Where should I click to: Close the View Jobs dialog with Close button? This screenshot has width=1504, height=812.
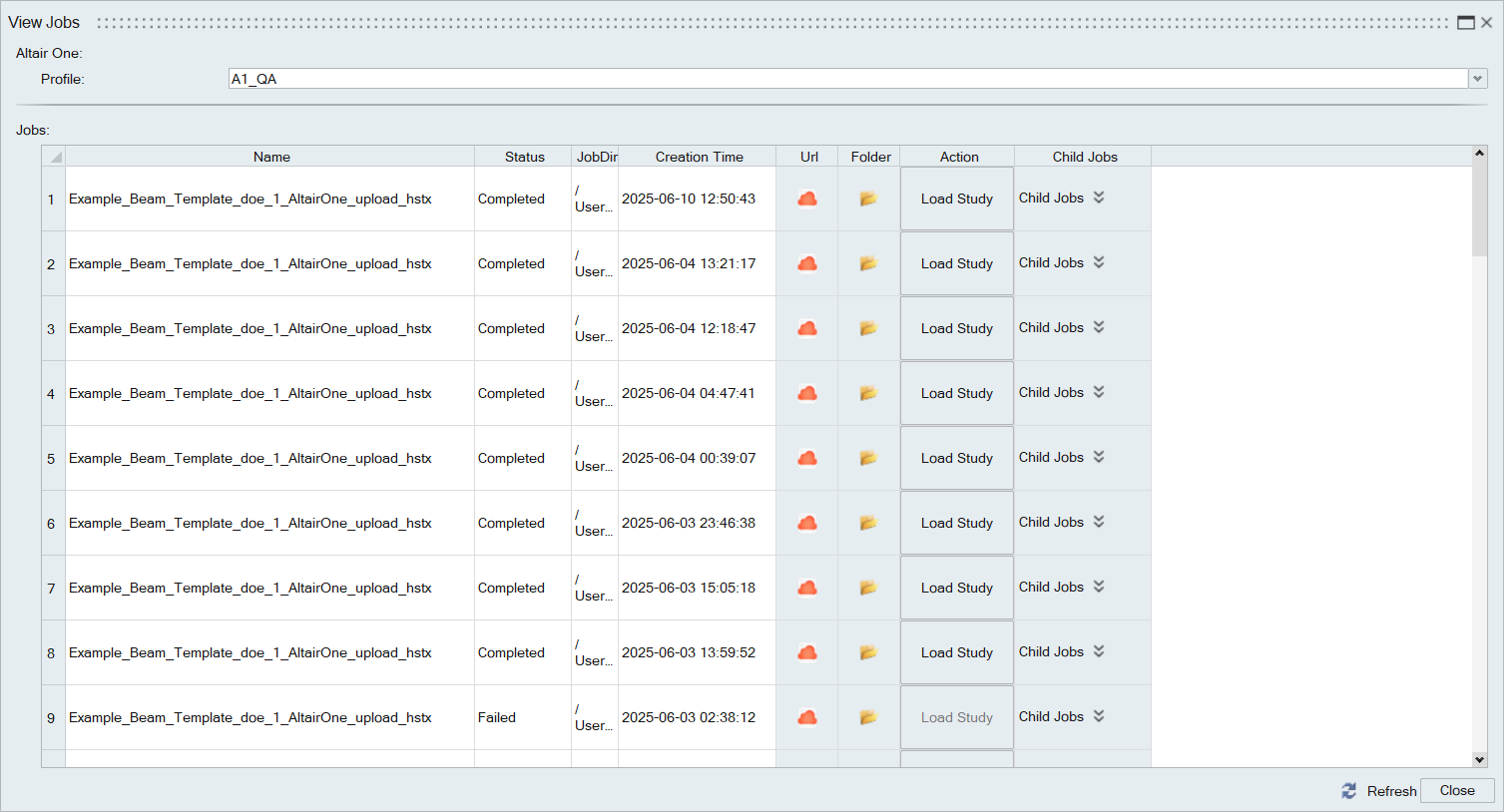pos(1457,790)
